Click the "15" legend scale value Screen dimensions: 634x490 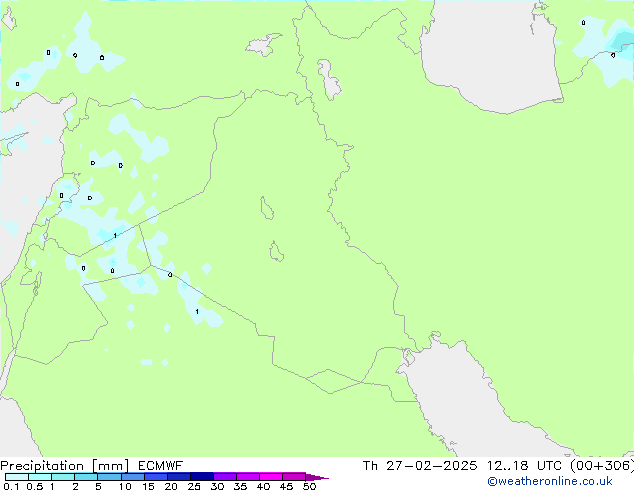coord(148,486)
